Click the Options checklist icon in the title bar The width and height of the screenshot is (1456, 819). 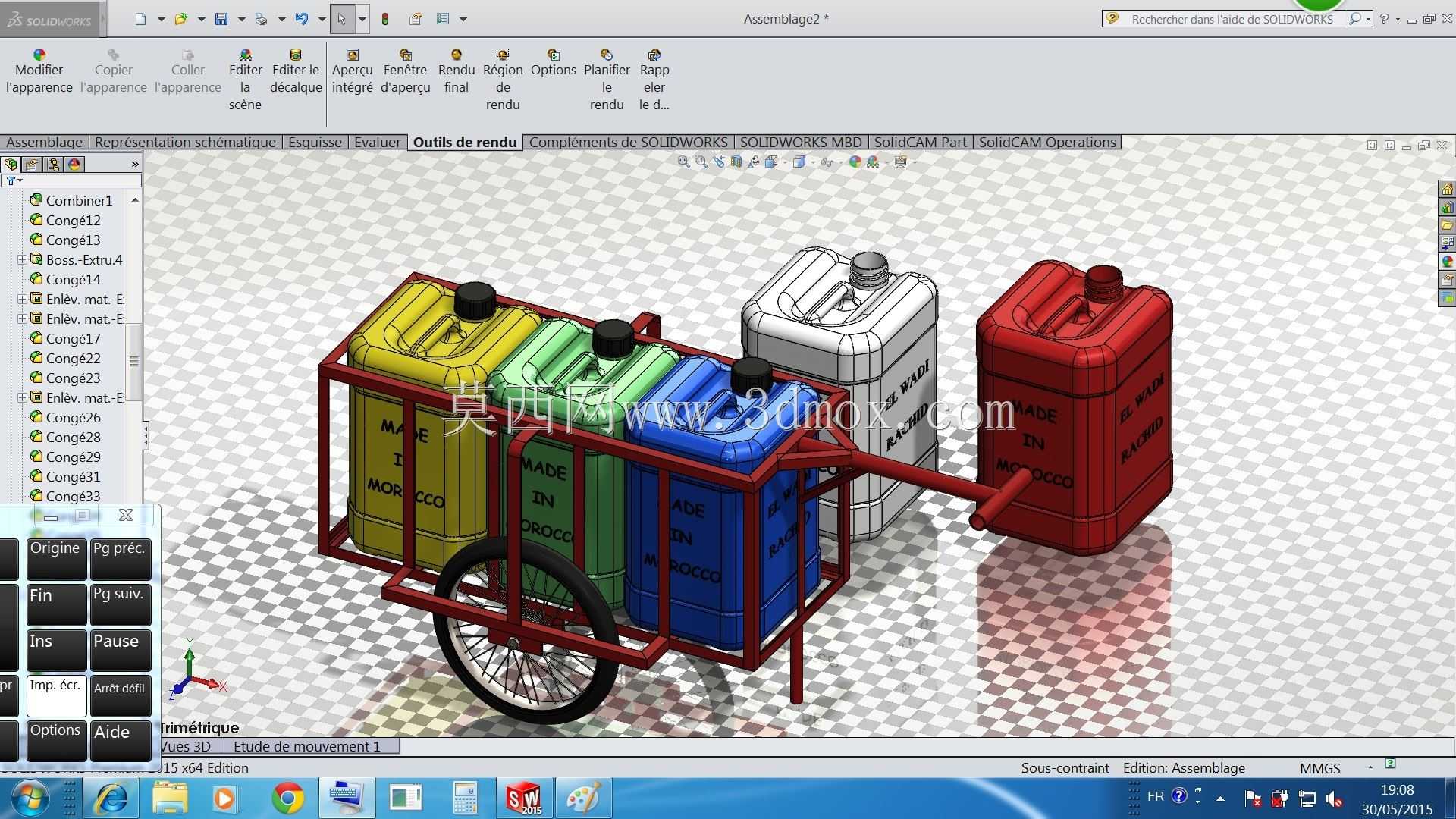click(443, 19)
